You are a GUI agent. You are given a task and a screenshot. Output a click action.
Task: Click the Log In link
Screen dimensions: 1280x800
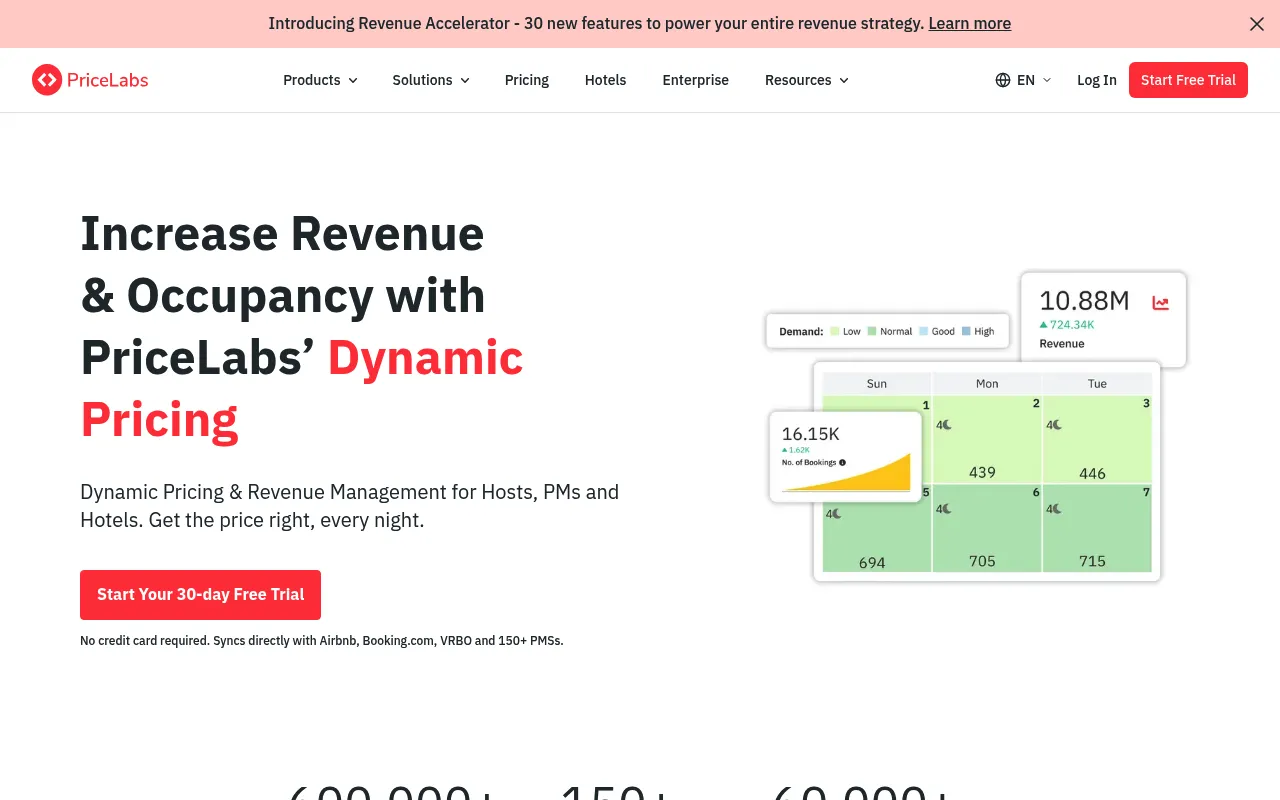[1096, 80]
